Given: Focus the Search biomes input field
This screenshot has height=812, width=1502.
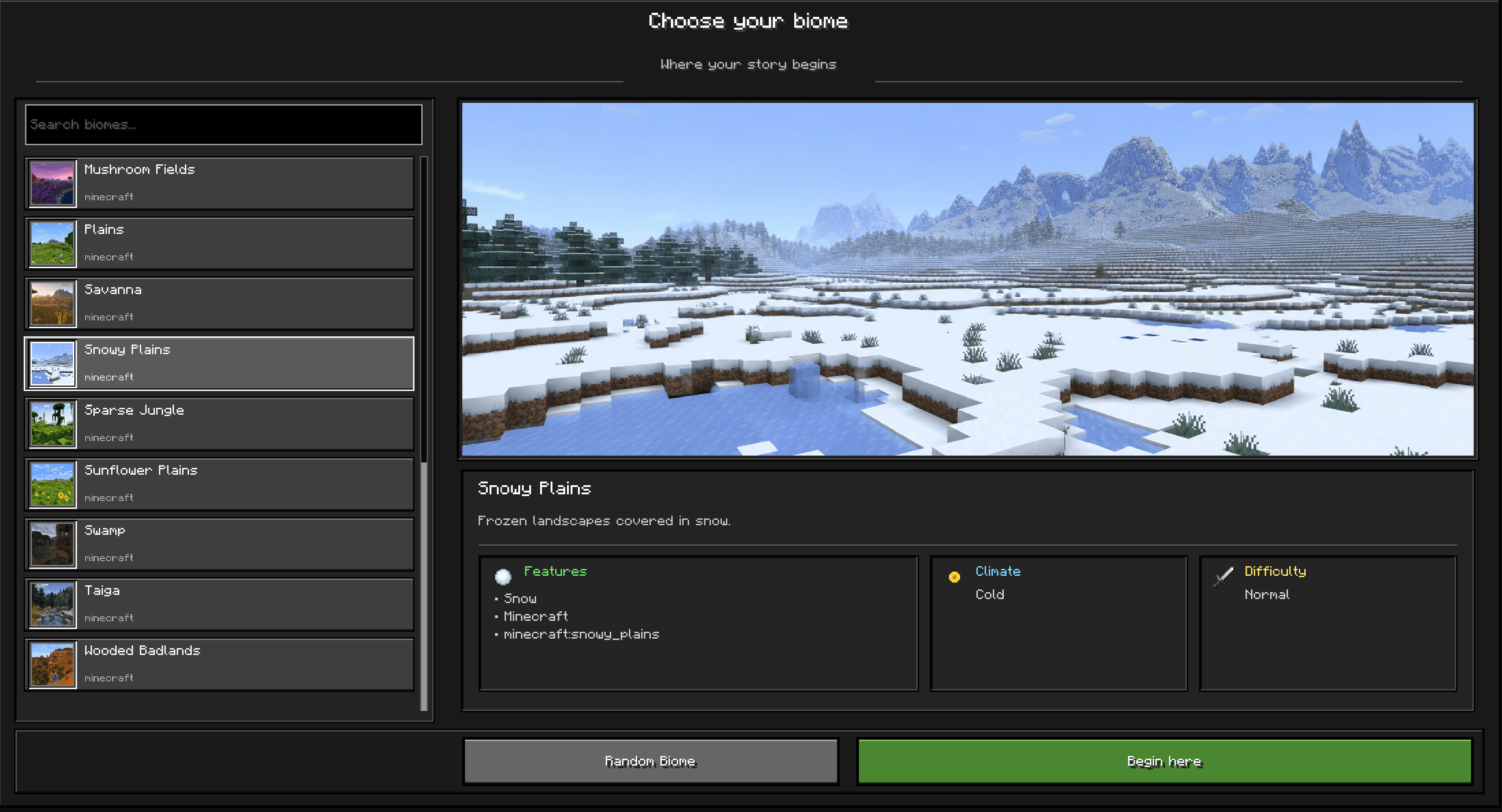Looking at the screenshot, I should 224,124.
